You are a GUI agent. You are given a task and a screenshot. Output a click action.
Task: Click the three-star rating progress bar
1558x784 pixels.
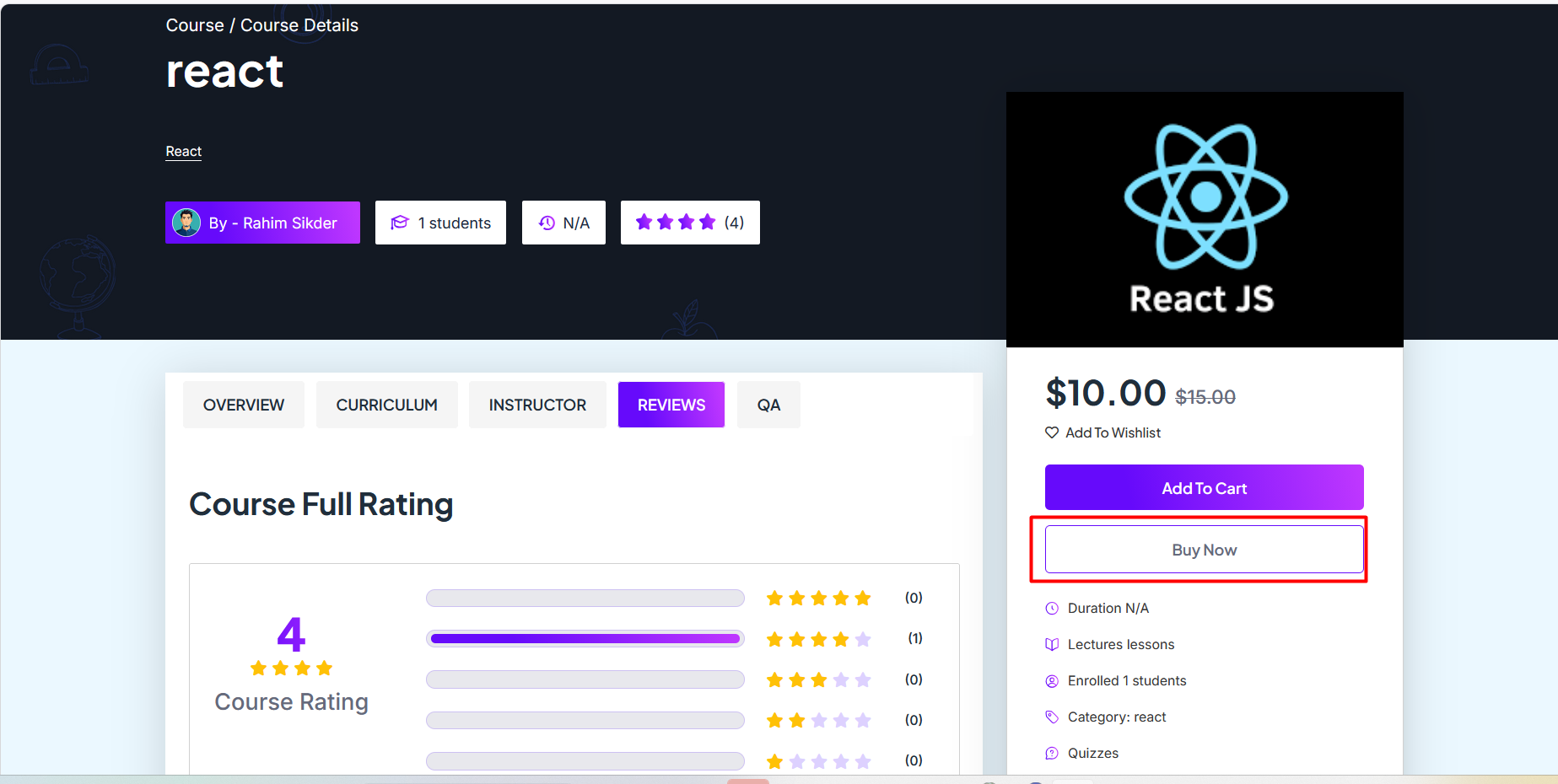tap(585, 679)
